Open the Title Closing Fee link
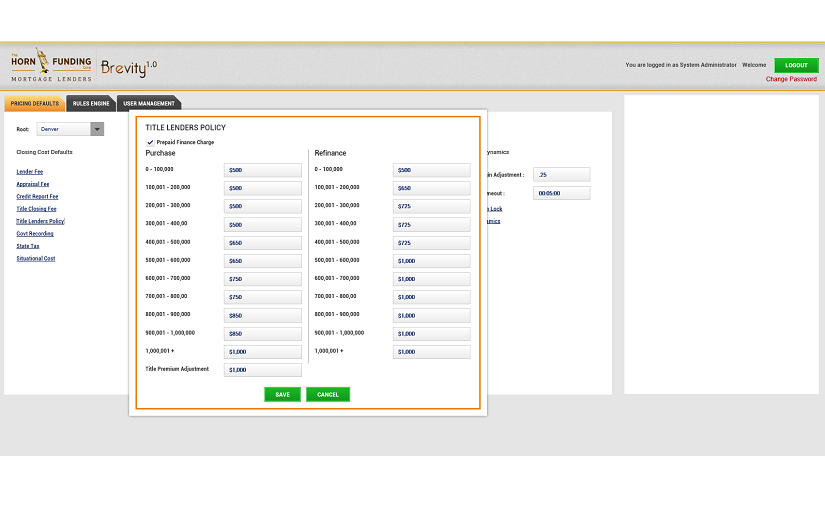 36,209
